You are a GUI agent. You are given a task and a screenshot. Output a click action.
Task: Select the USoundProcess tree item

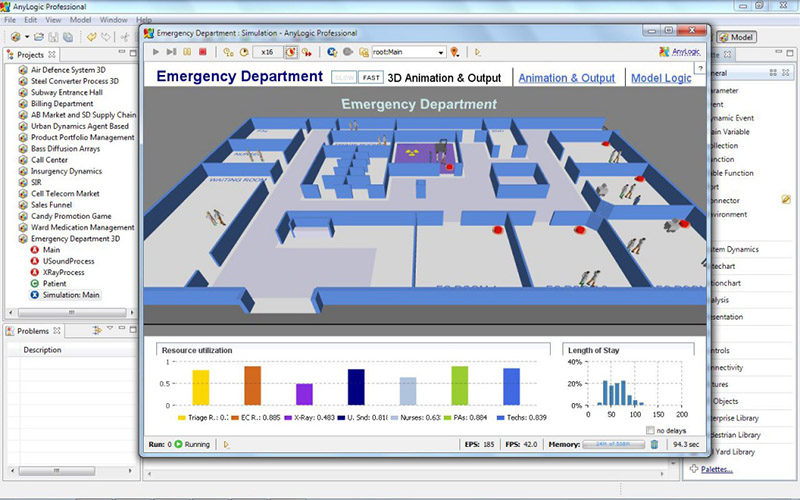[x=68, y=261]
